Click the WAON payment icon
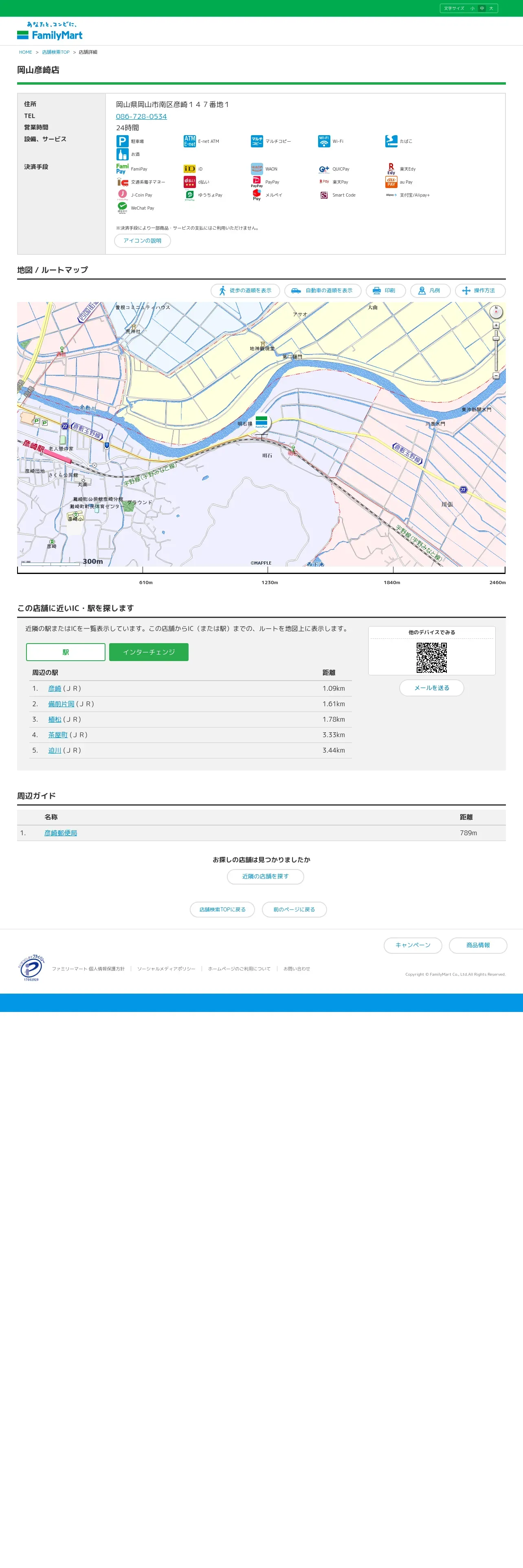Screen dimensions: 523x1568 [x=257, y=169]
